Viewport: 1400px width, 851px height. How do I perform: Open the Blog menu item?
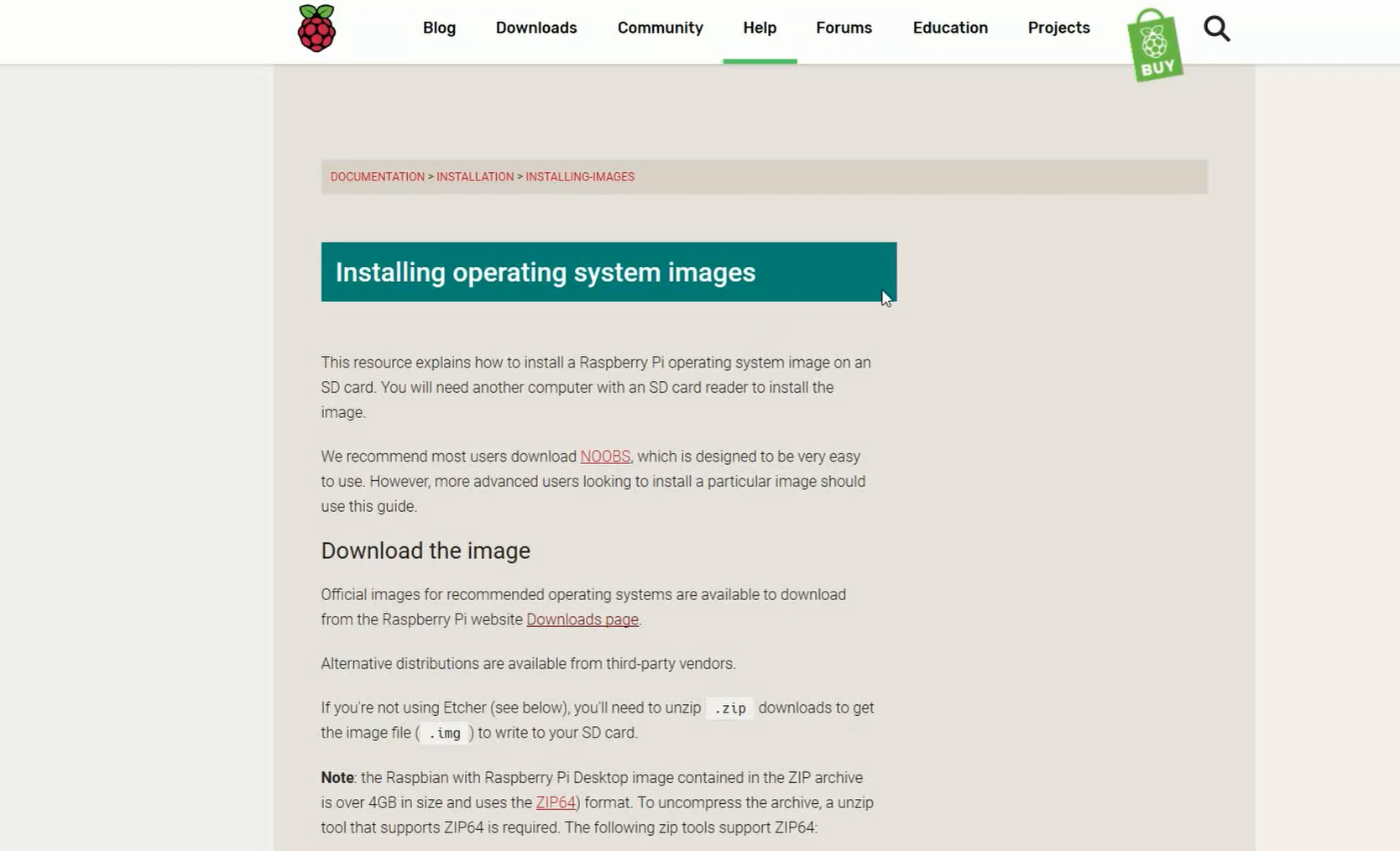coord(439,28)
